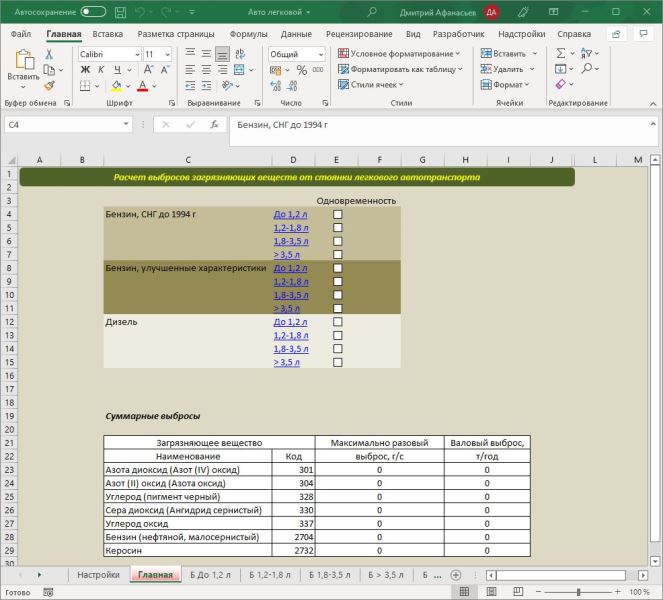663x600 pixels.
Task: Open search magnifier in title bar
Action: pyautogui.click(x=372, y=12)
